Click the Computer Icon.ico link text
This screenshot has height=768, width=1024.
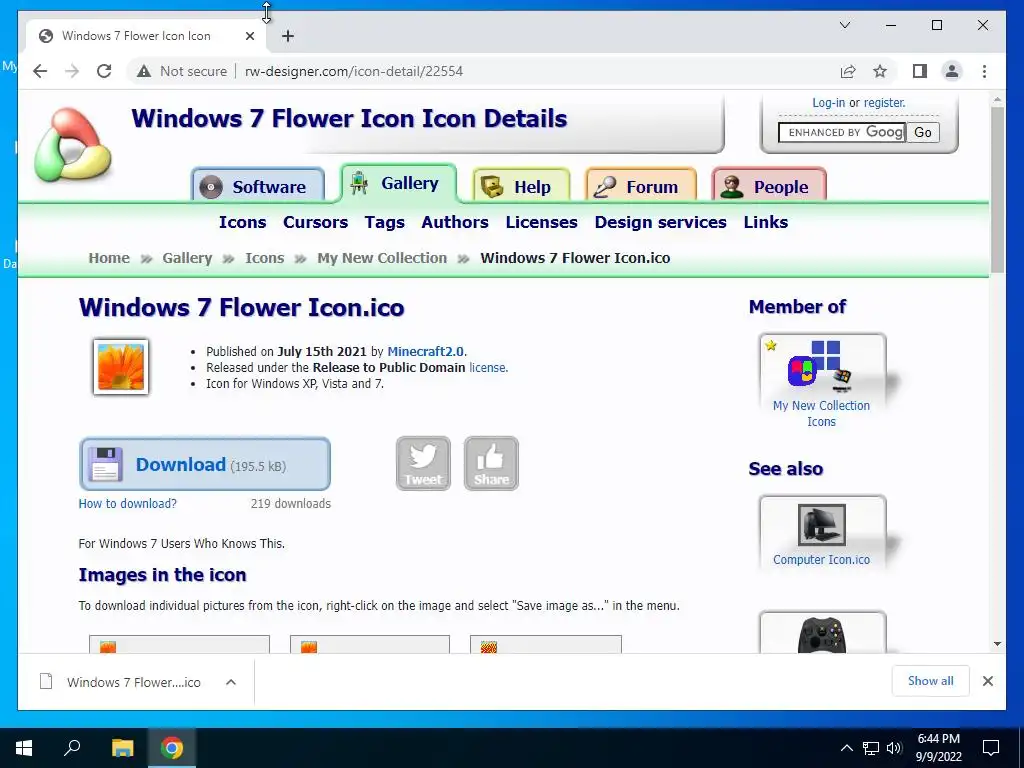pyautogui.click(x=822, y=560)
